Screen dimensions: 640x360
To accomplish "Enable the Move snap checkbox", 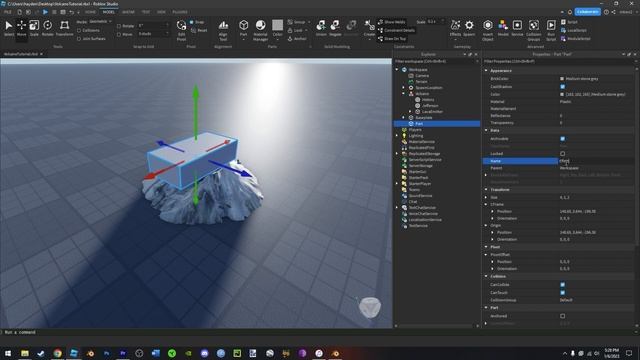I will click(119, 34).
